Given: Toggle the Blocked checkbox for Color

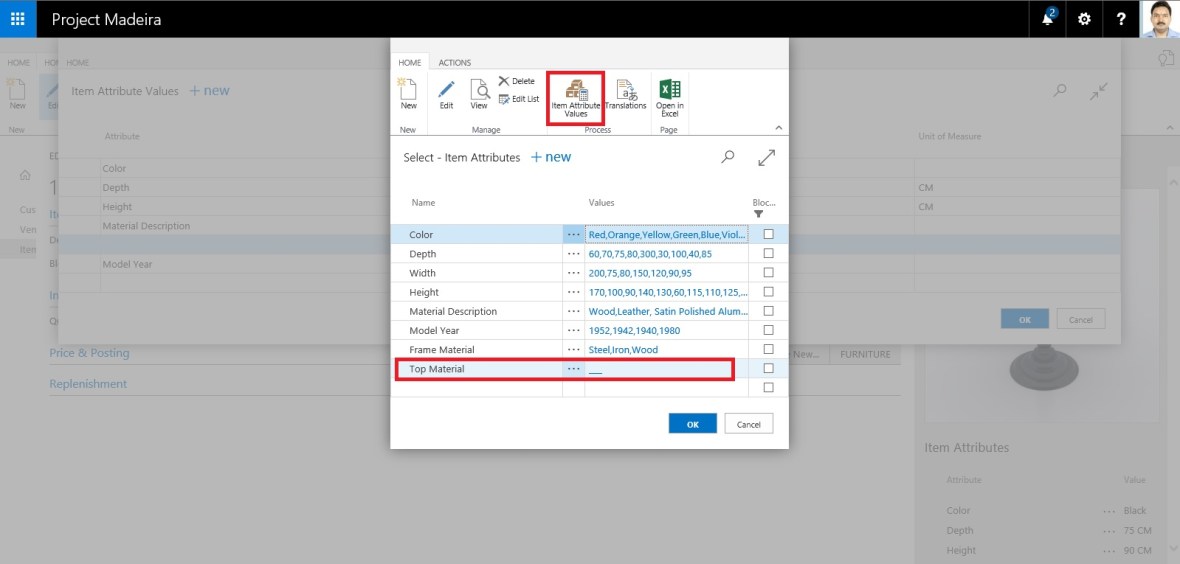Looking at the screenshot, I should (x=768, y=234).
